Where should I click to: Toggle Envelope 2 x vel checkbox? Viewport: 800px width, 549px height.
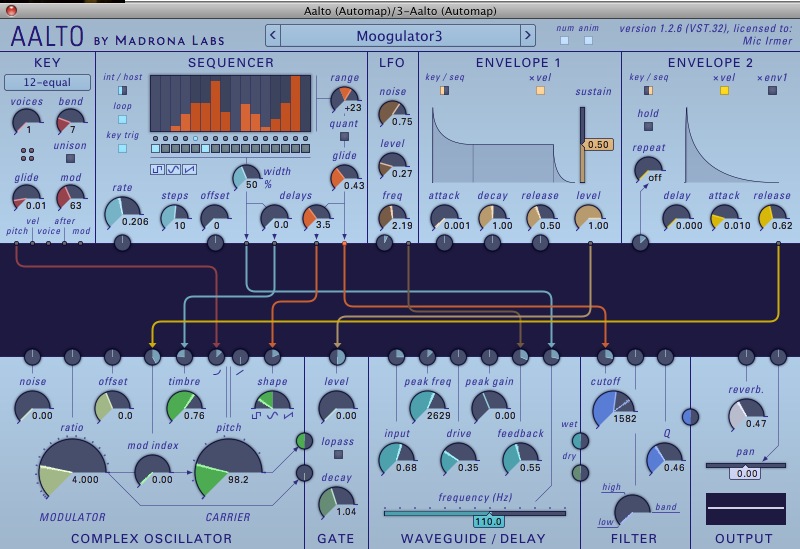tap(724, 90)
